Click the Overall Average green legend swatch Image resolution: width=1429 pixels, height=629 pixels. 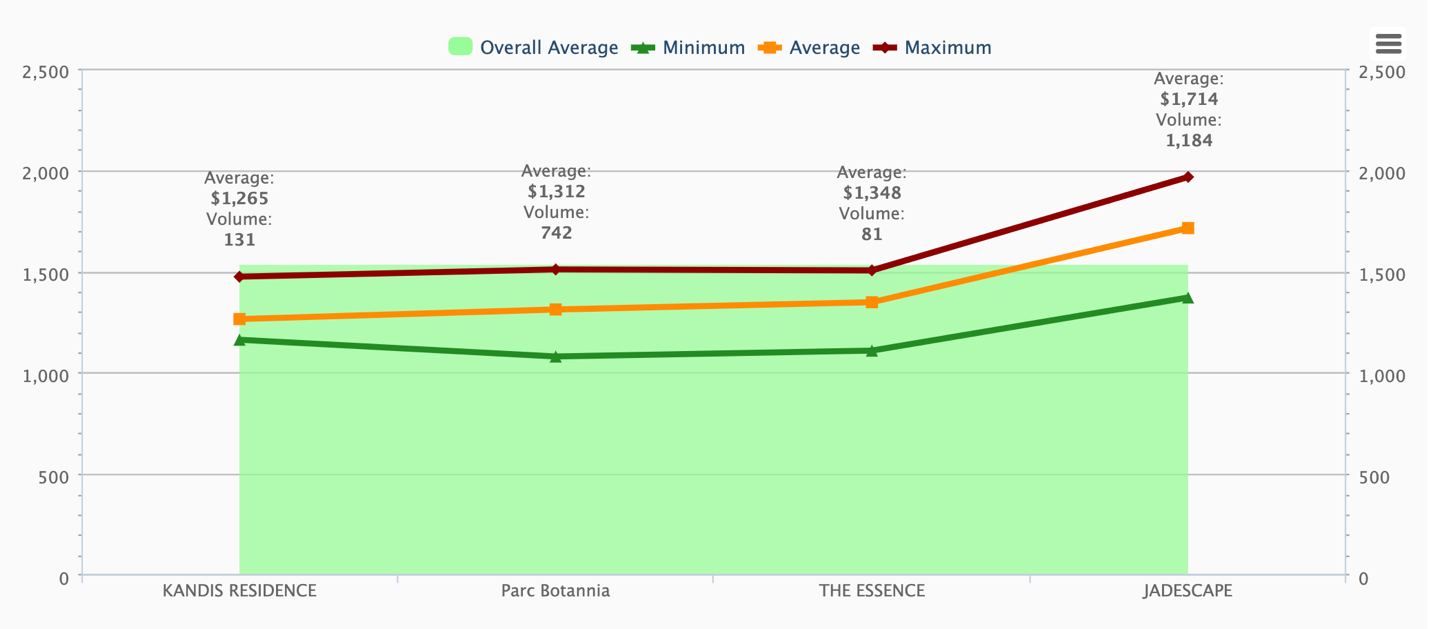tap(460, 47)
